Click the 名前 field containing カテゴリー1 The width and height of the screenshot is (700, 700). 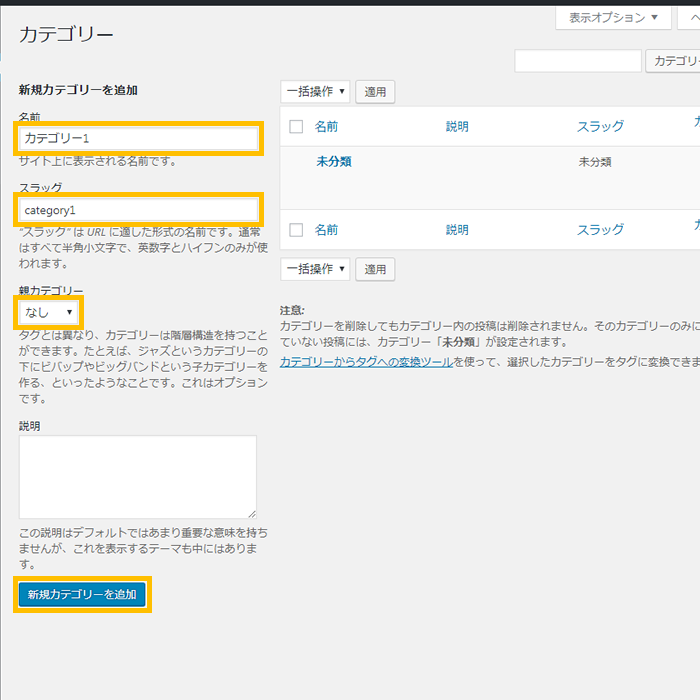pos(138,138)
